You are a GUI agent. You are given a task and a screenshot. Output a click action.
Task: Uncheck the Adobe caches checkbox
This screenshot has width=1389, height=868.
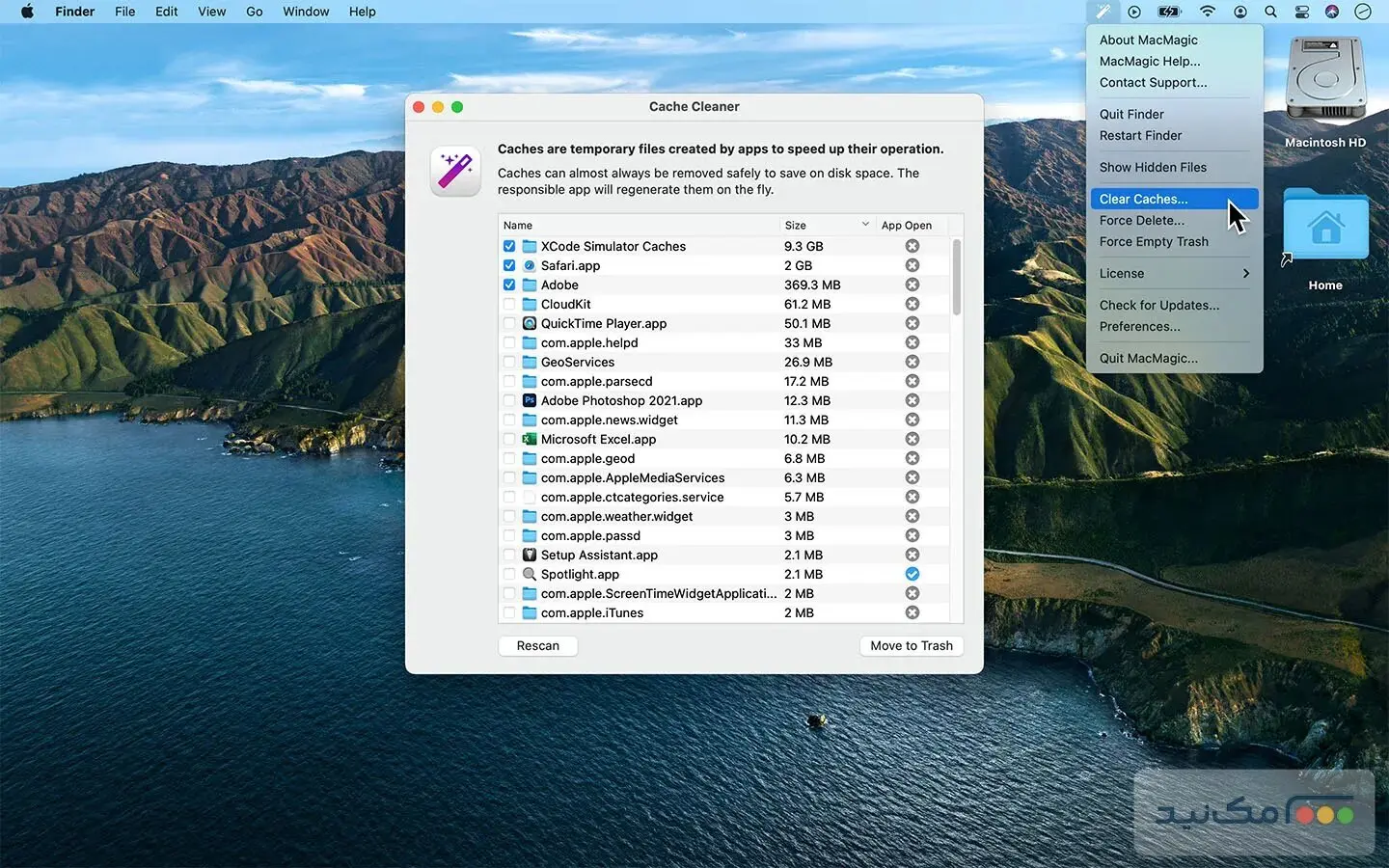tap(509, 285)
